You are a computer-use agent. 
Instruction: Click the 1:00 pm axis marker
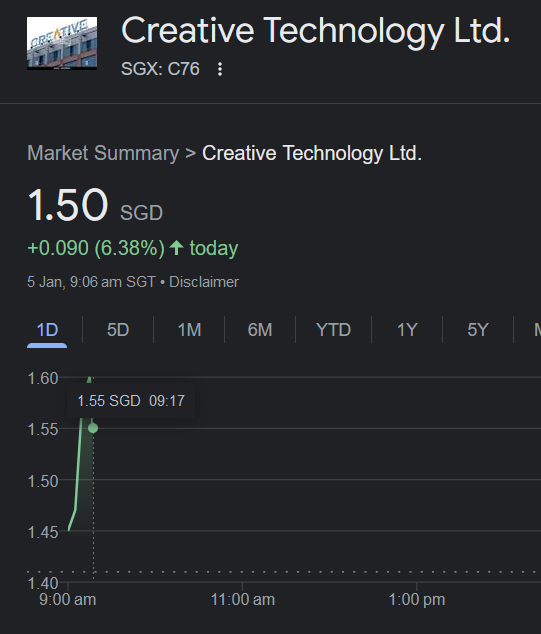click(x=417, y=600)
